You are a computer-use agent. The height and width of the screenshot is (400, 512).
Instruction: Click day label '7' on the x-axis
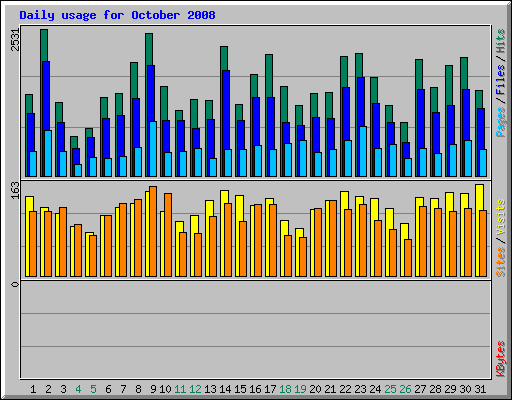pyautogui.click(x=123, y=389)
